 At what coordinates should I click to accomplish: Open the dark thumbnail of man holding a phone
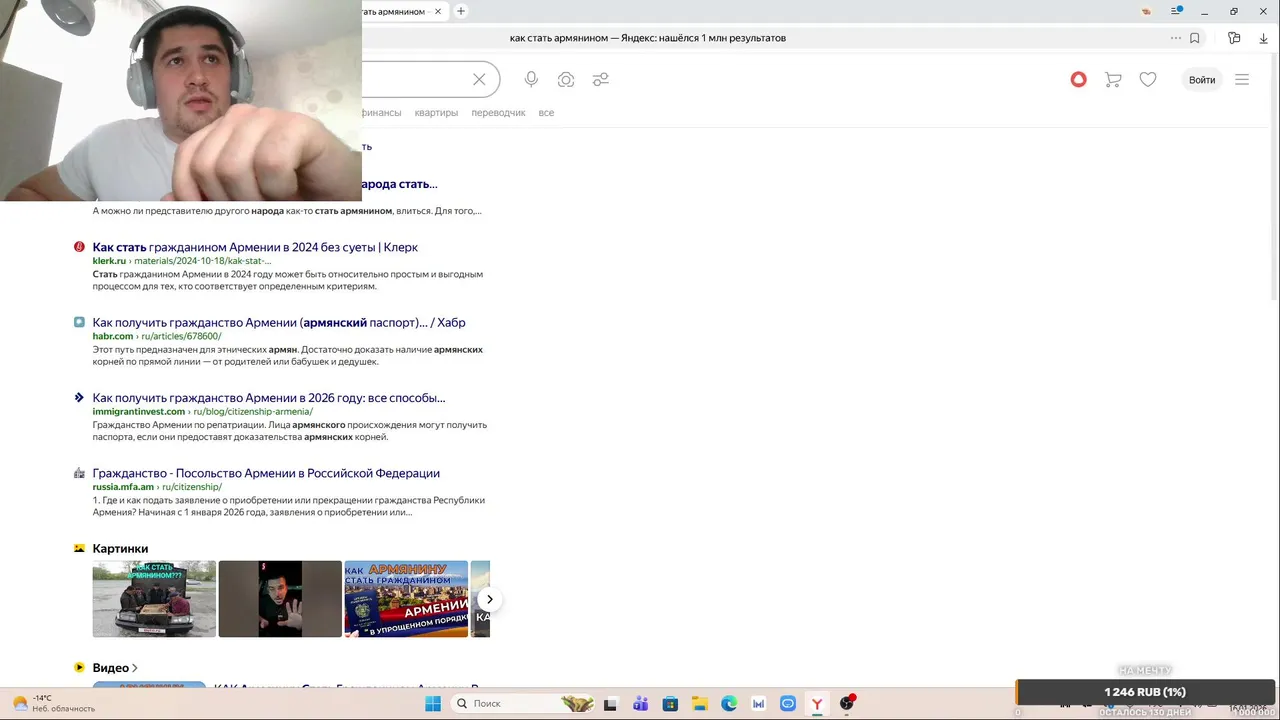pyautogui.click(x=280, y=599)
